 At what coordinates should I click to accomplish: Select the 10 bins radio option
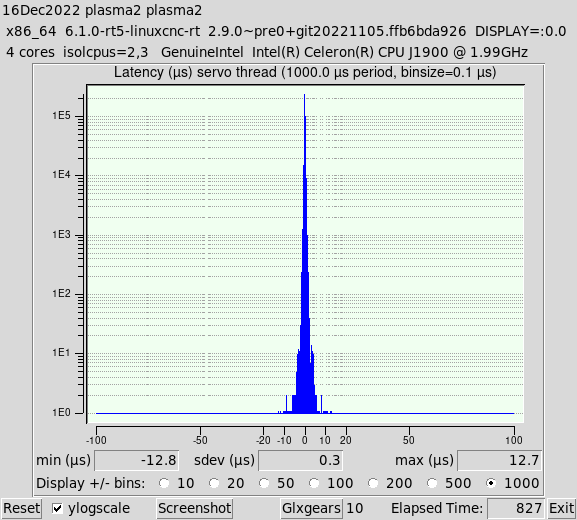click(x=164, y=483)
